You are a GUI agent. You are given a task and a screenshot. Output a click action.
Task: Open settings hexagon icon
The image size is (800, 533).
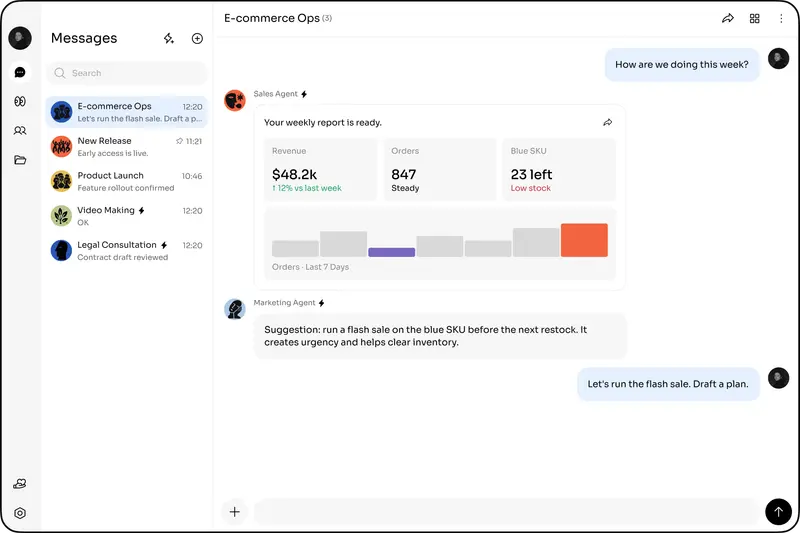20,513
